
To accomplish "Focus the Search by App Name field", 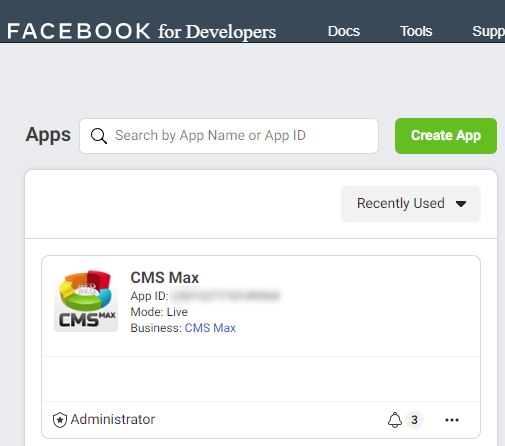I will click(x=229, y=136).
